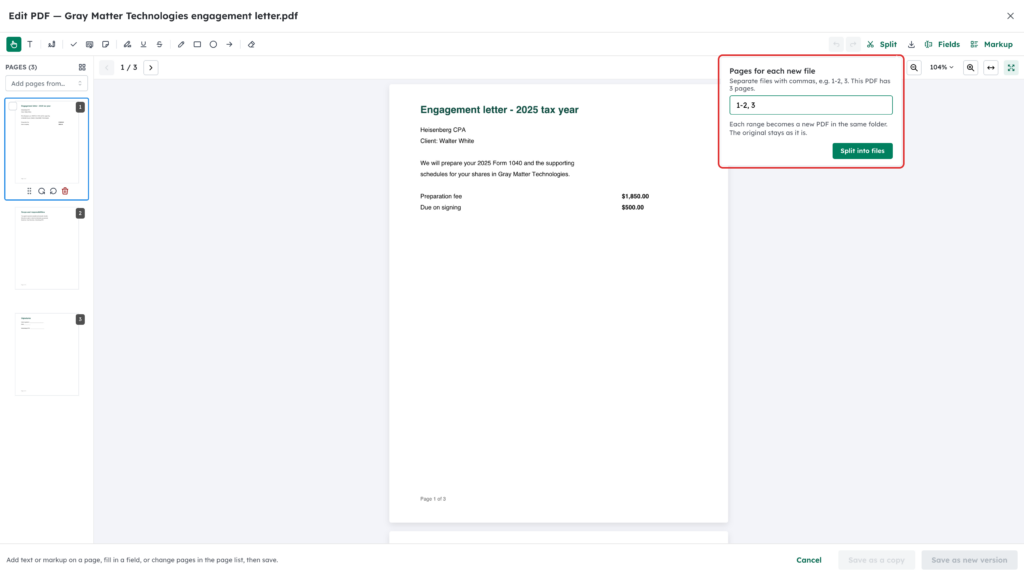Click the Page 1 of 3 footer

(433, 499)
